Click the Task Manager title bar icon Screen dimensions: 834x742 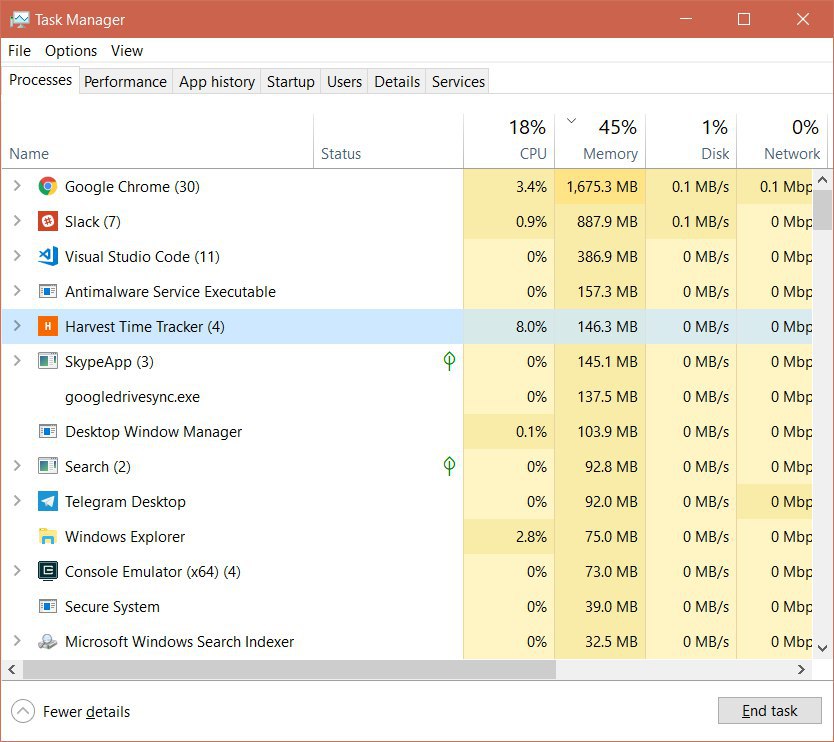(20, 20)
